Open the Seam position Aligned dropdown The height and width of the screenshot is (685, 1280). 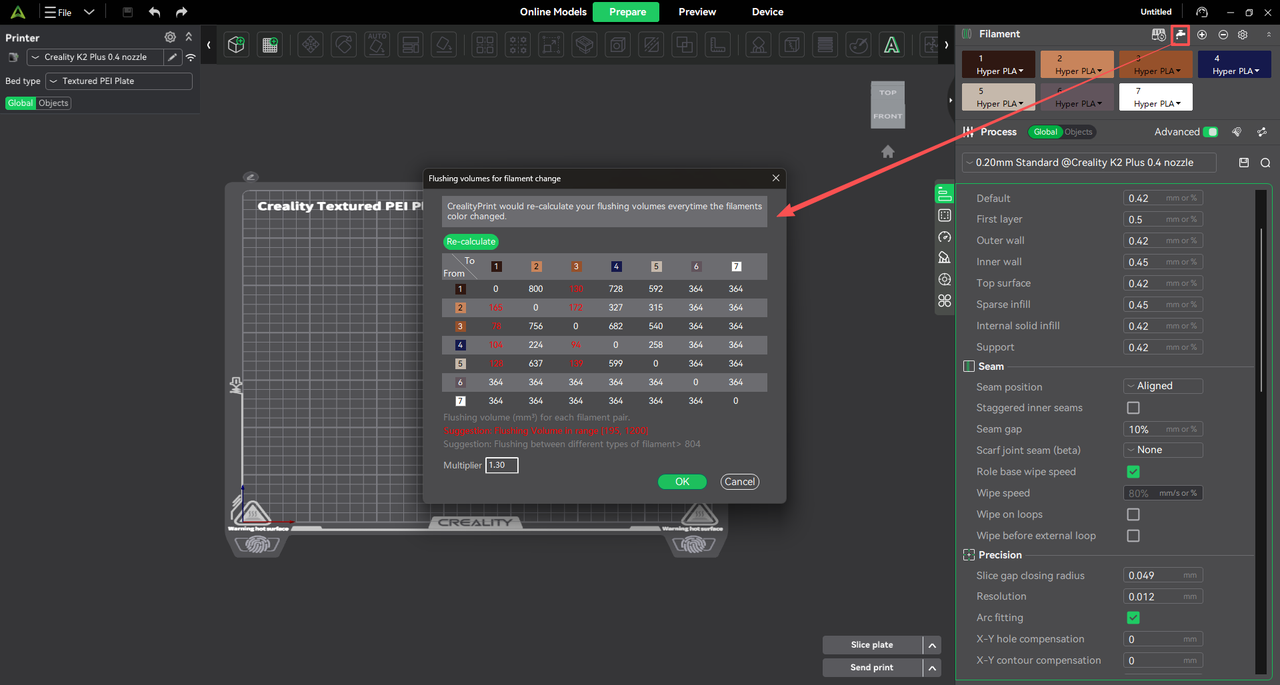(1162, 386)
